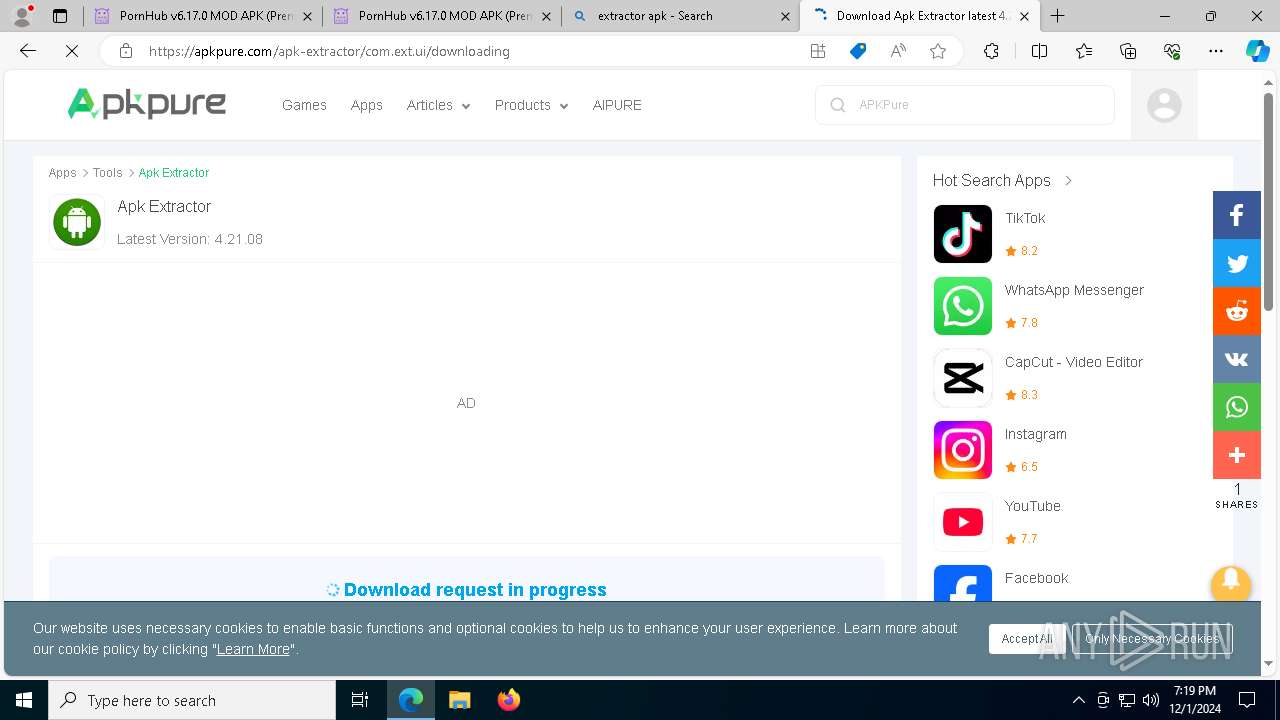1280x720 pixels.
Task: Choose Only Necessary Cookies button
Action: (x=1152, y=639)
